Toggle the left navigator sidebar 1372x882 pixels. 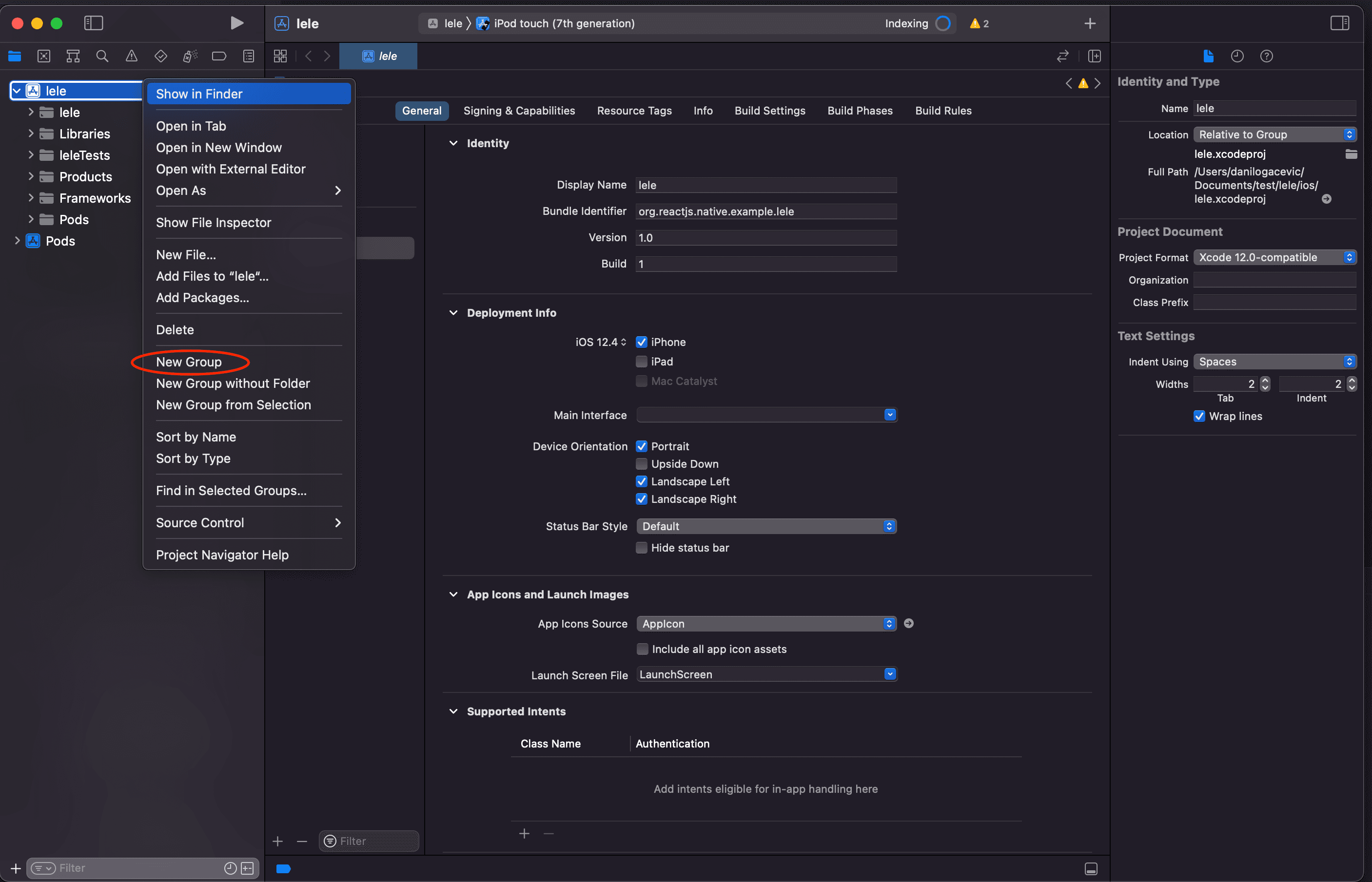coord(94,23)
